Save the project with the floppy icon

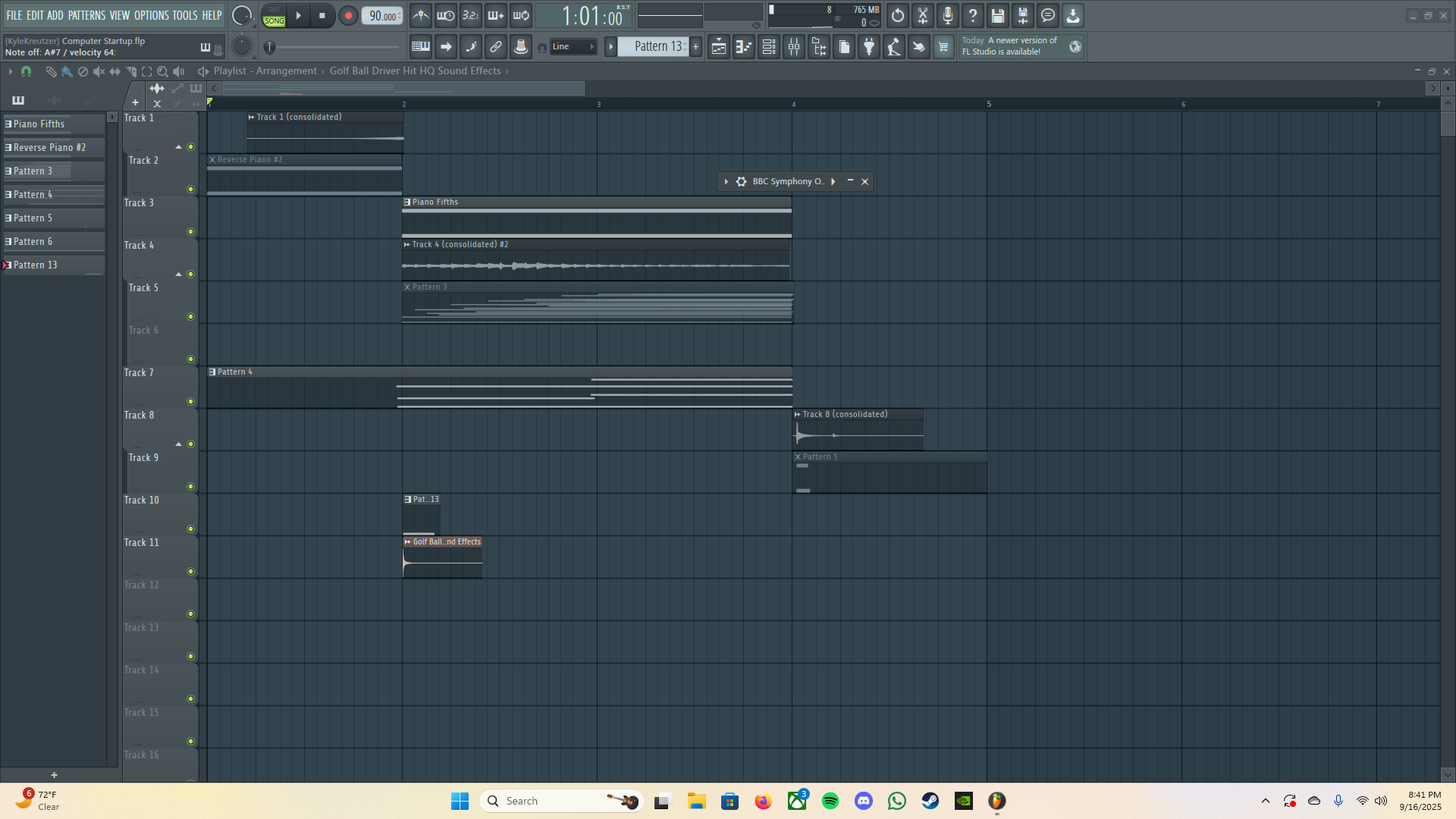tap(998, 15)
